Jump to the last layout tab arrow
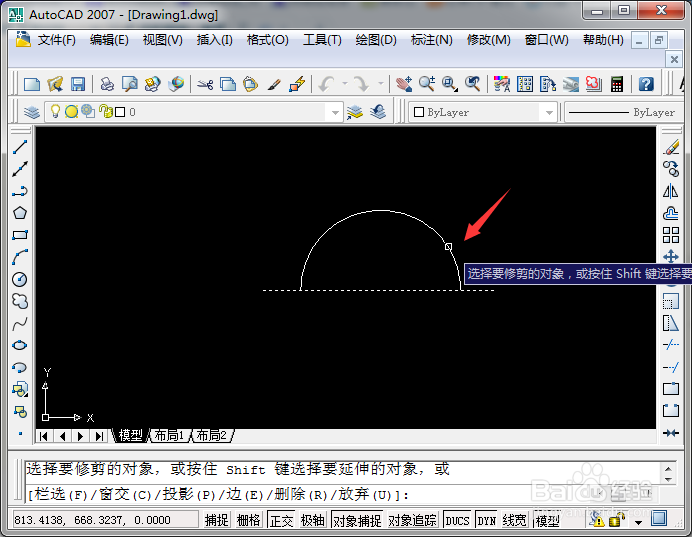This screenshot has width=692, height=537. 99,436
